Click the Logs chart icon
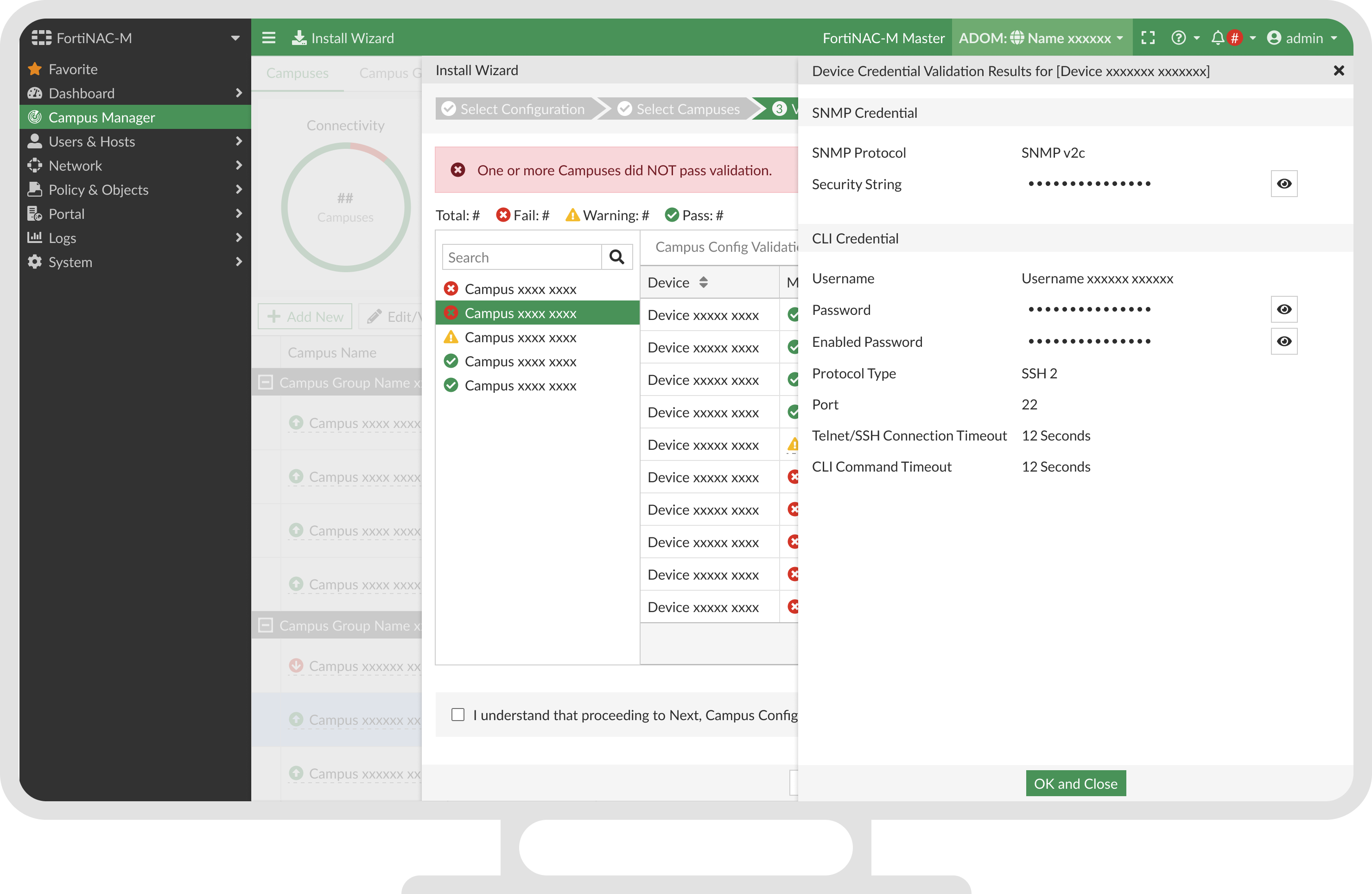This screenshot has width=1372, height=894. click(x=35, y=237)
